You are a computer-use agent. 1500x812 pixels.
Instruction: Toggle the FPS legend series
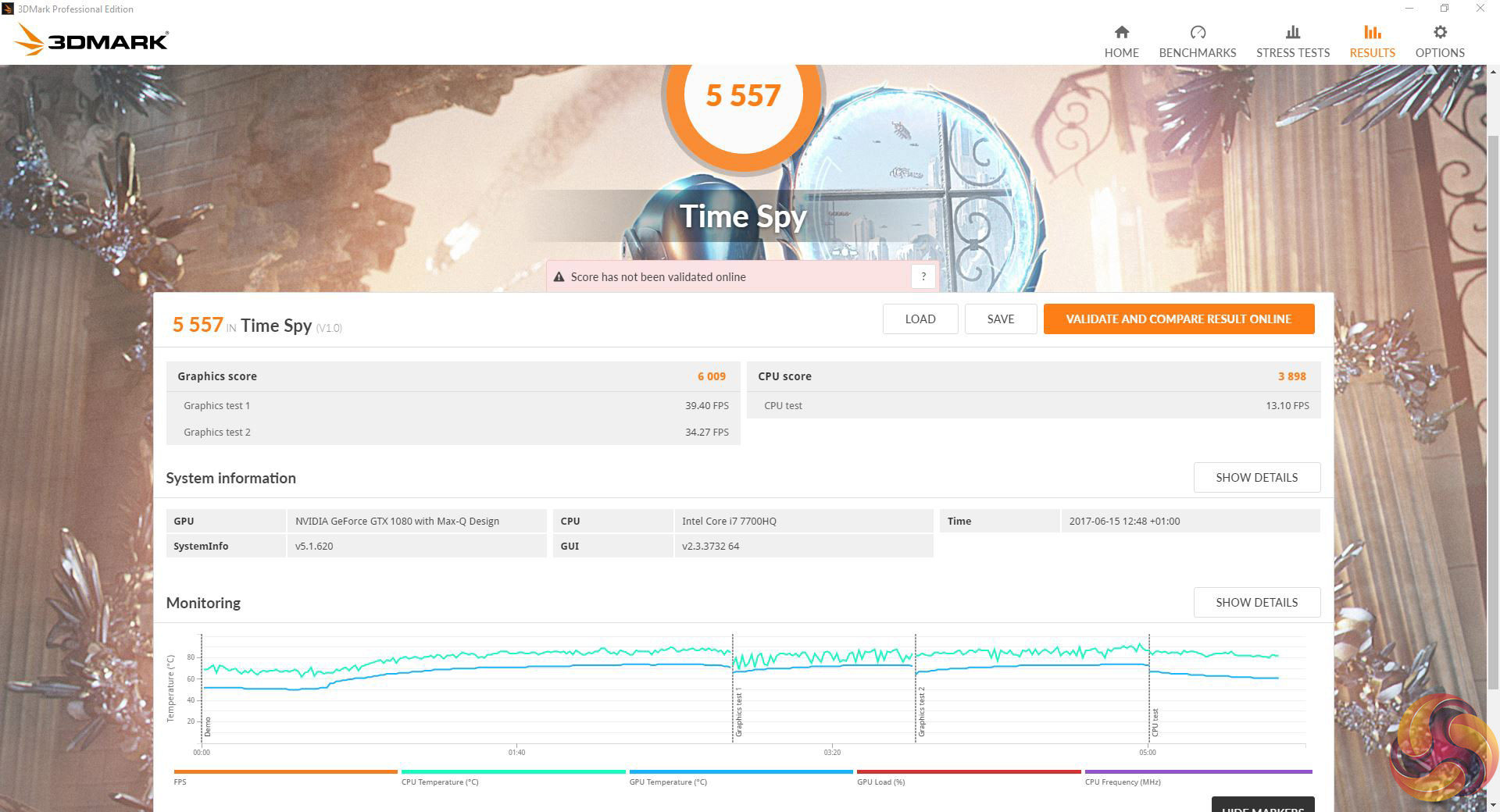[x=286, y=777]
